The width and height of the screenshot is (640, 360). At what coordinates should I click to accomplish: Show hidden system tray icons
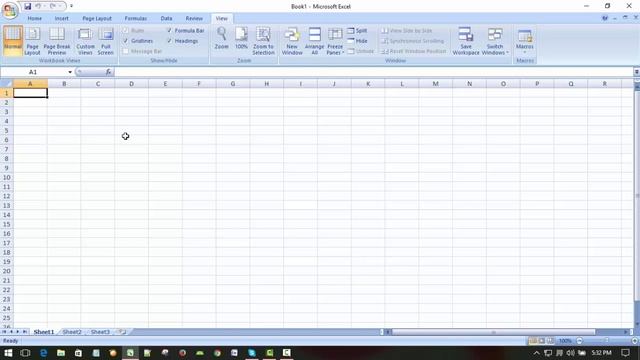click(x=536, y=353)
